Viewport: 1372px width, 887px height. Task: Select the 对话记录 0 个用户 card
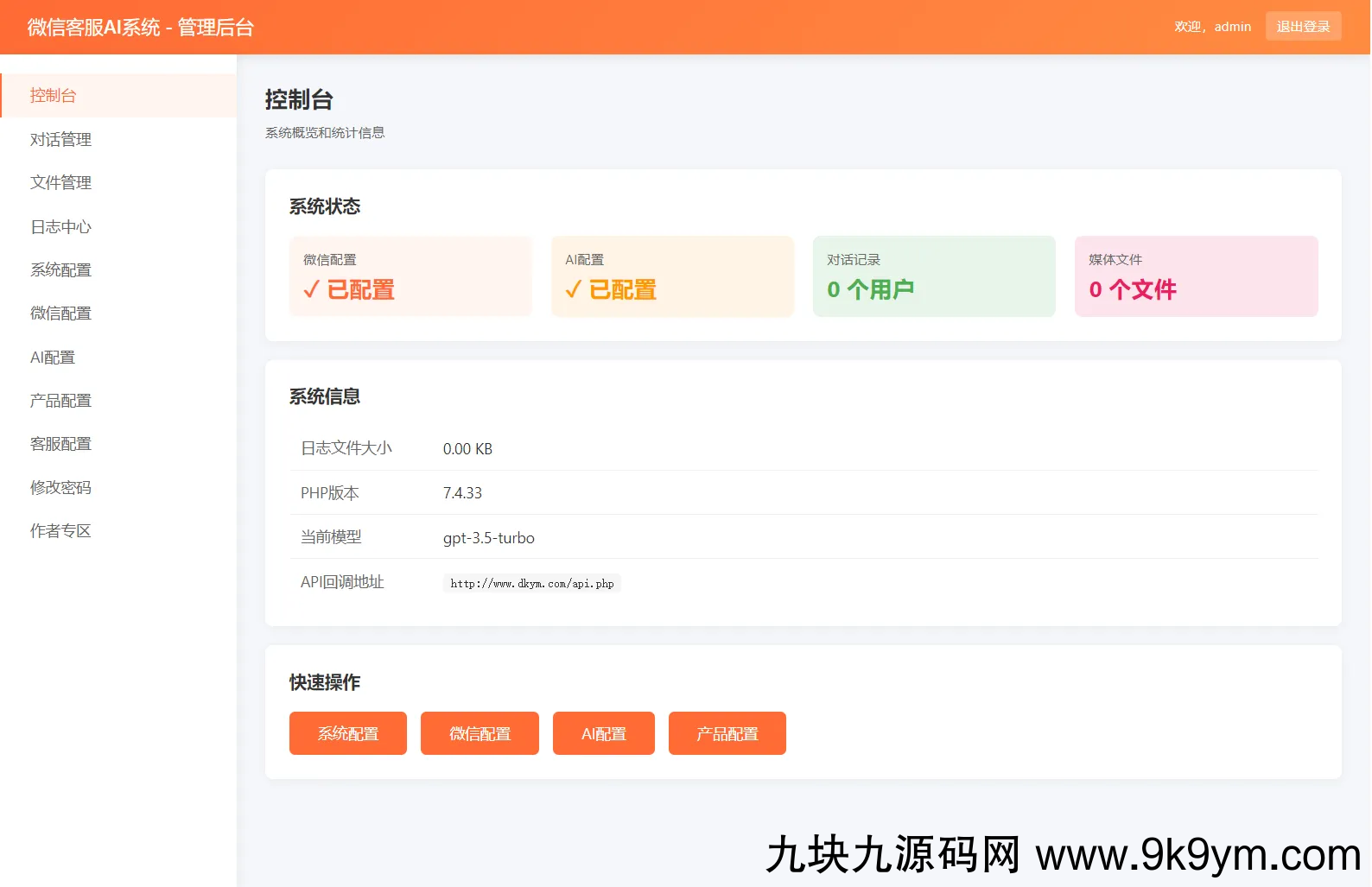pyautogui.click(x=934, y=276)
